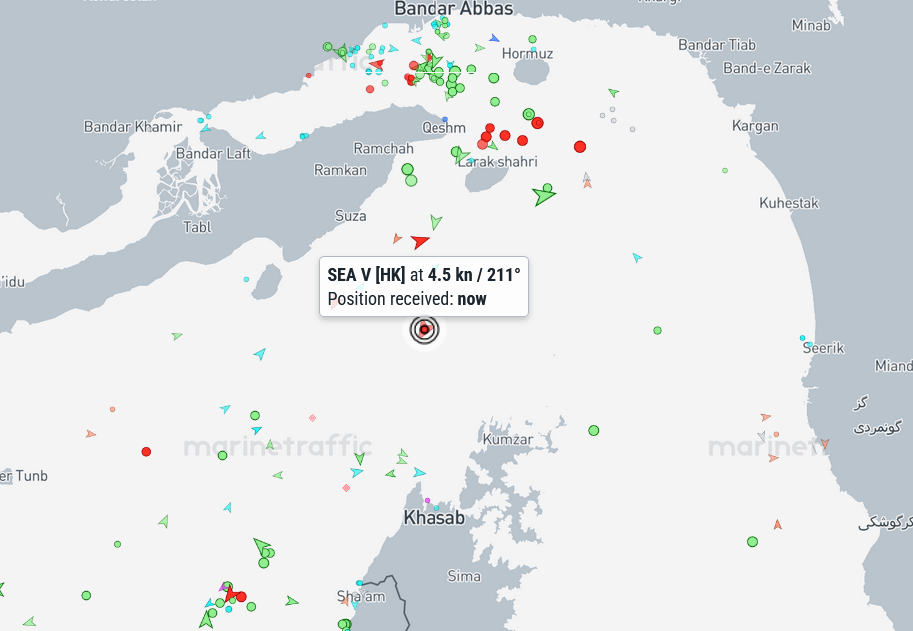This screenshot has width=913, height=631.
Task: Click the Kumzar label
Action: pos(508,439)
